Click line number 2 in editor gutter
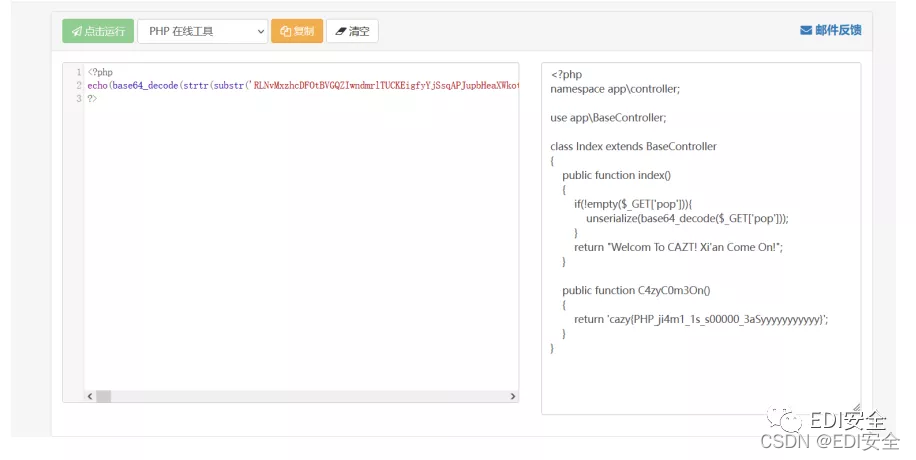Image resolution: width=916 pixels, height=460 pixels. click(79, 85)
